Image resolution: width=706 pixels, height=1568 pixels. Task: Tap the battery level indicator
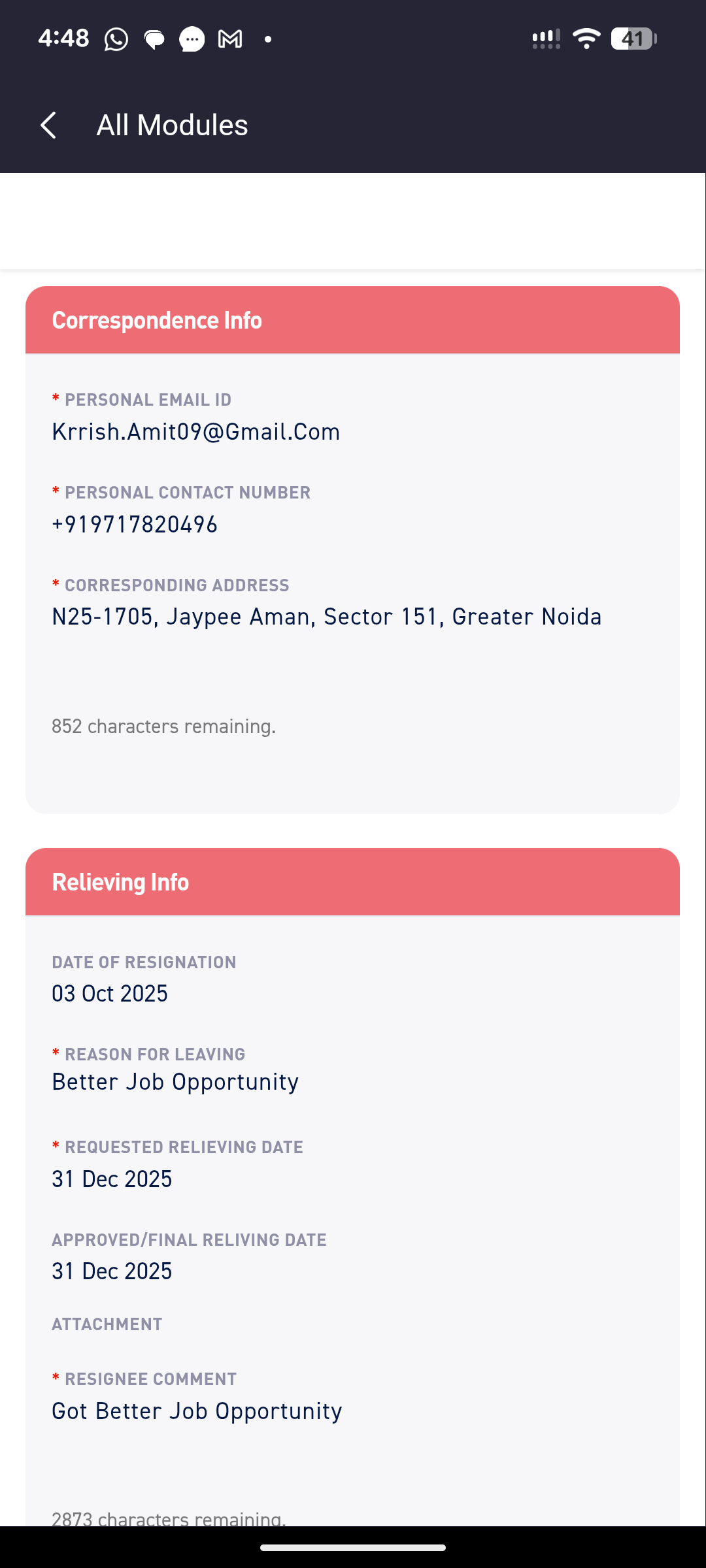point(633,39)
